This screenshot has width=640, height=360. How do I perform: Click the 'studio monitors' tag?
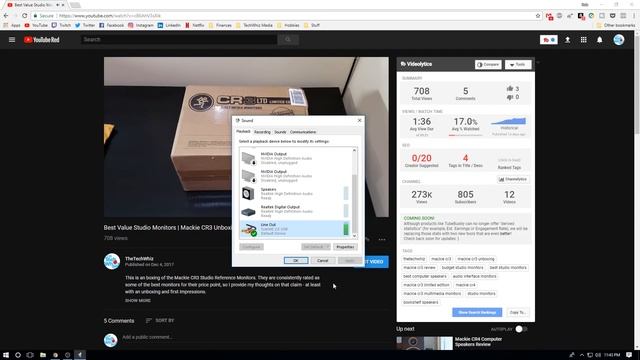(x=481, y=293)
